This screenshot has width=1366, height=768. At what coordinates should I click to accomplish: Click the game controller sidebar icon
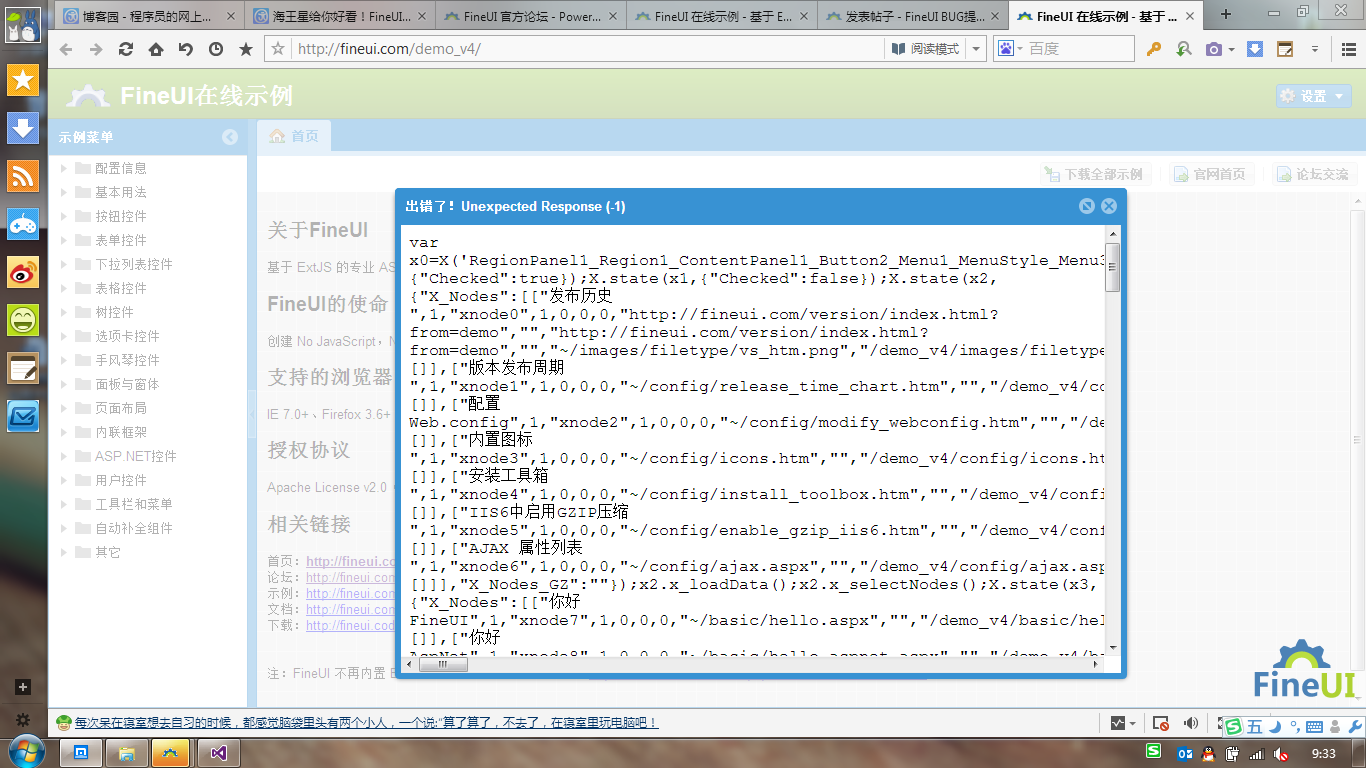(23, 224)
